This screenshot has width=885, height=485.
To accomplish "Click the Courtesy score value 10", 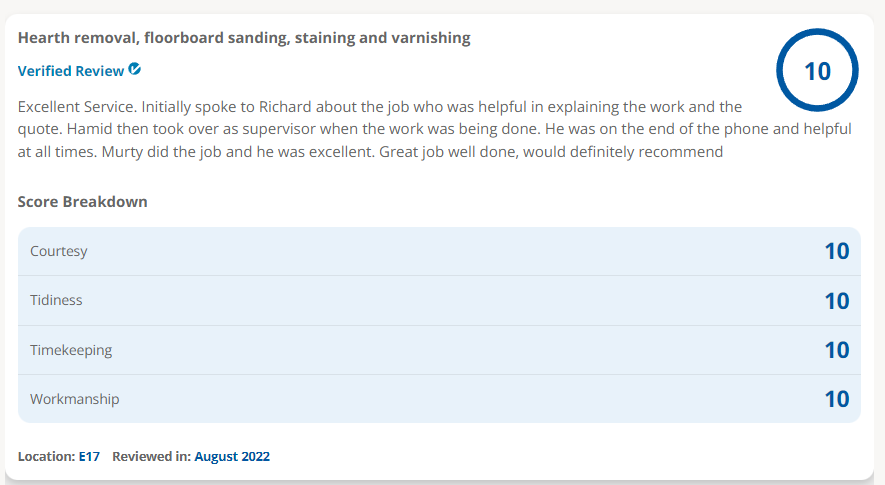I will [836, 251].
